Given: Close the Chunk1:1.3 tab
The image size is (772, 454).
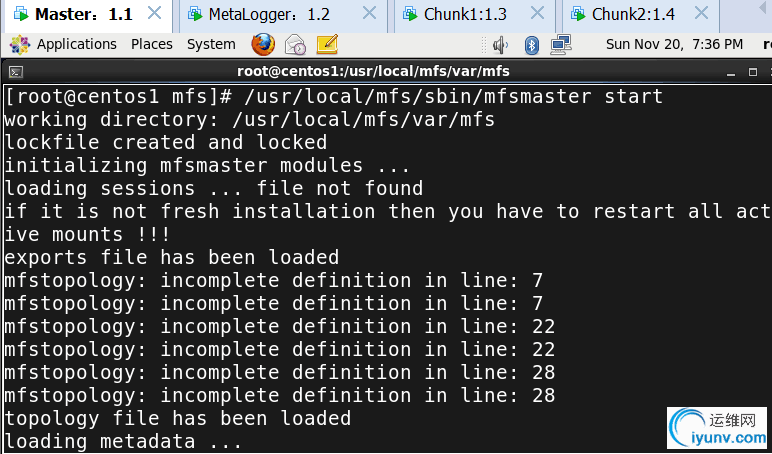Looking at the screenshot, I should coord(537,13).
